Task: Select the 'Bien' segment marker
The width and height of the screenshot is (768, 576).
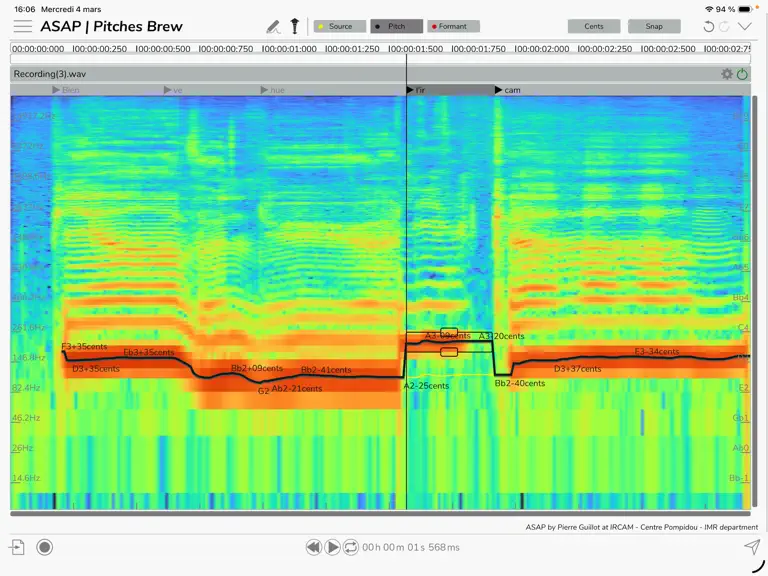Action: coord(66,90)
